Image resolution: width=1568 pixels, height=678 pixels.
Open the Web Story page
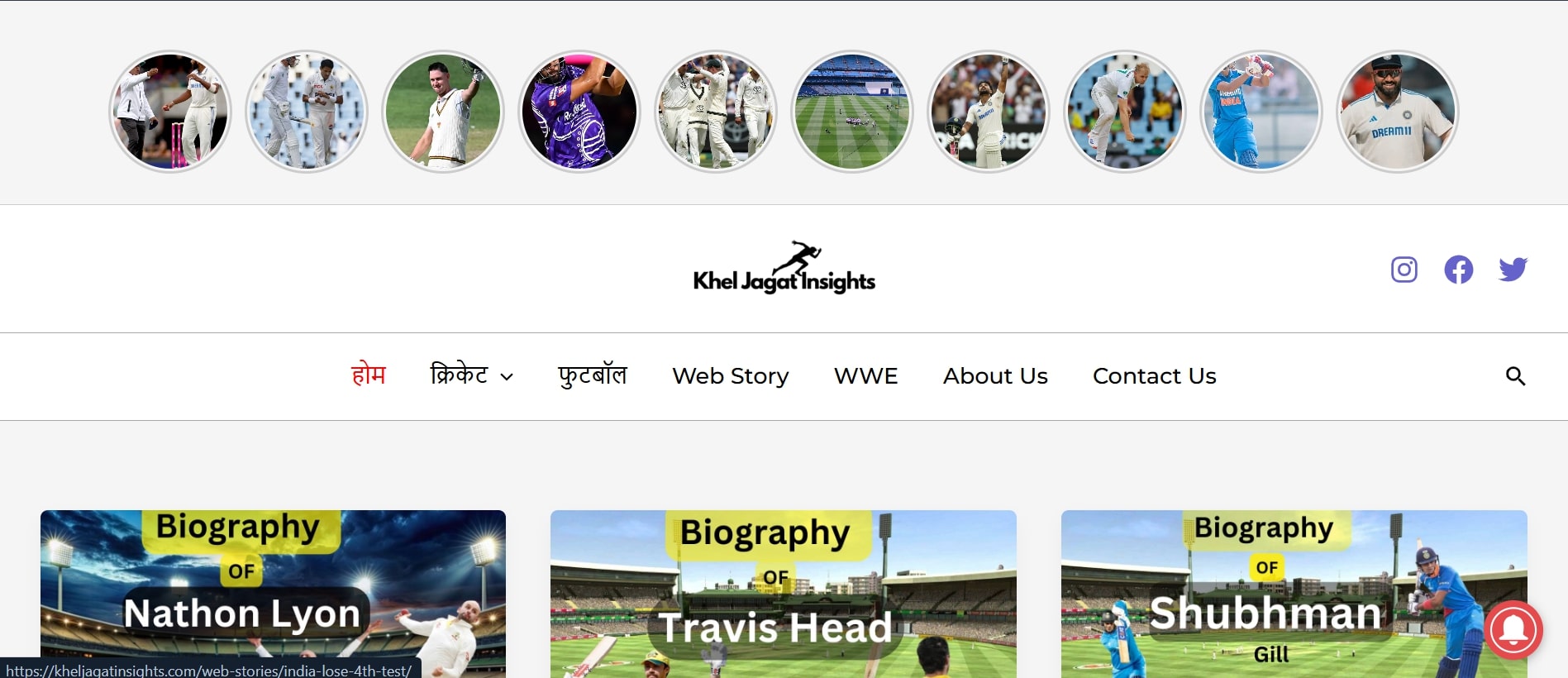(x=731, y=376)
